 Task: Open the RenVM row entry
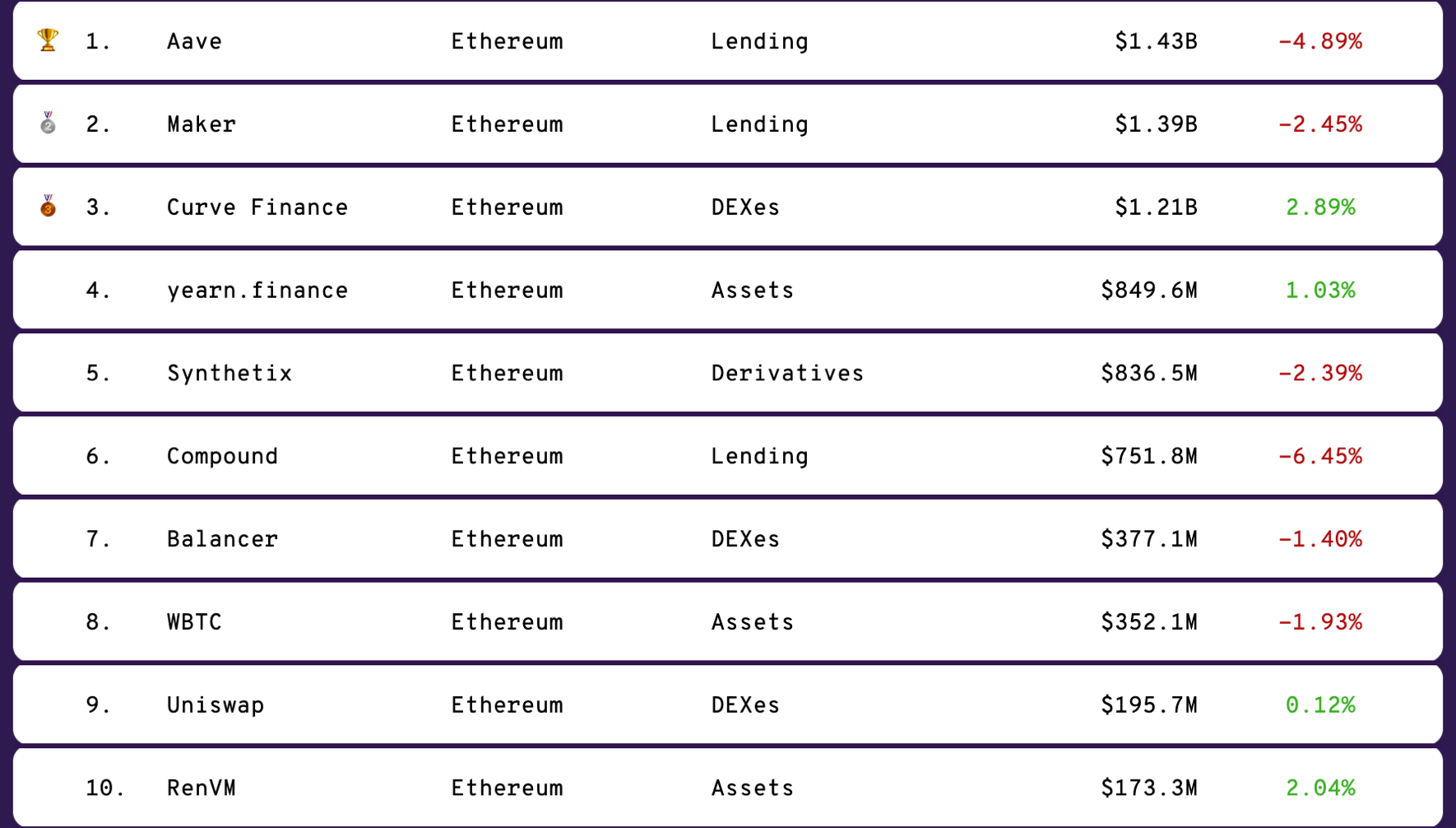tap(202, 788)
